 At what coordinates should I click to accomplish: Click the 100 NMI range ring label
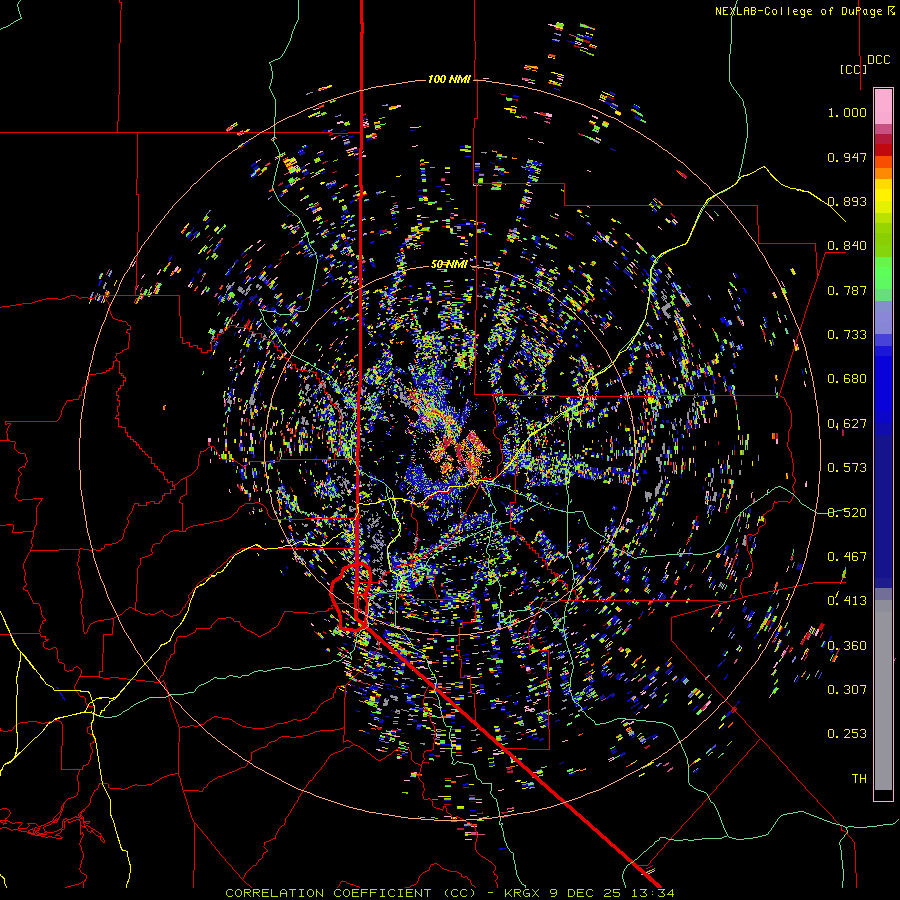click(x=449, y=79)
